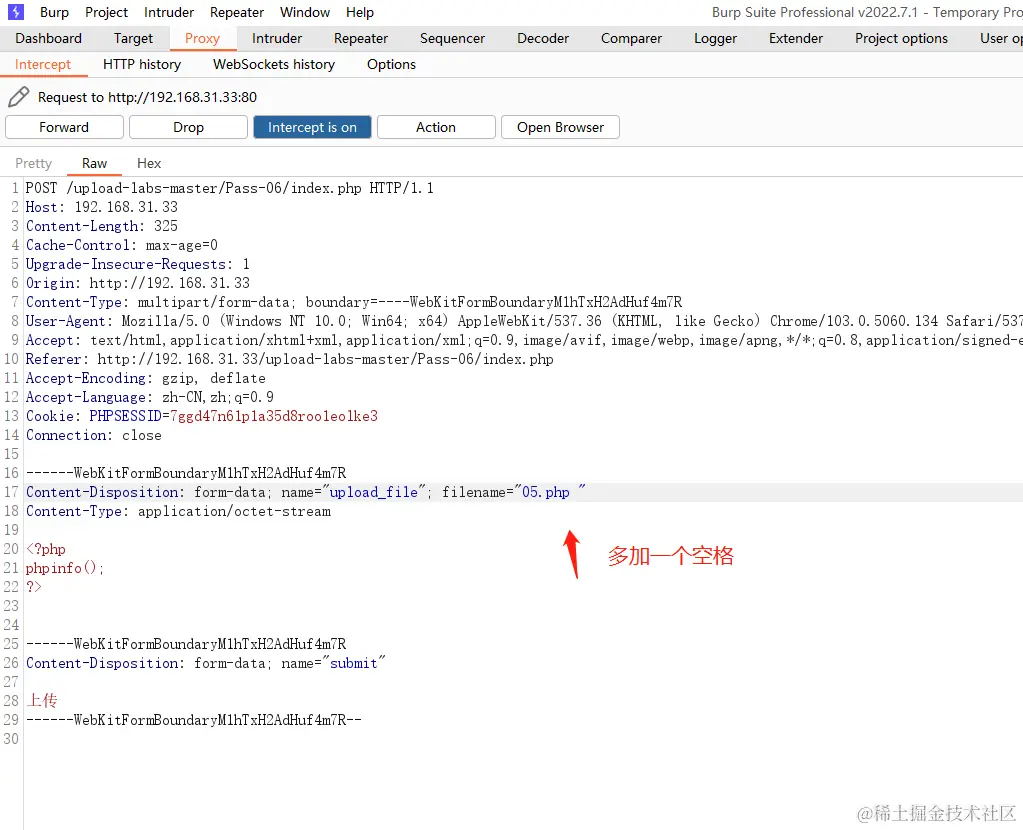The height and width of the screenshot is (830, 1023).
Task: Open the Logger tab
Action: coord(715,38)
